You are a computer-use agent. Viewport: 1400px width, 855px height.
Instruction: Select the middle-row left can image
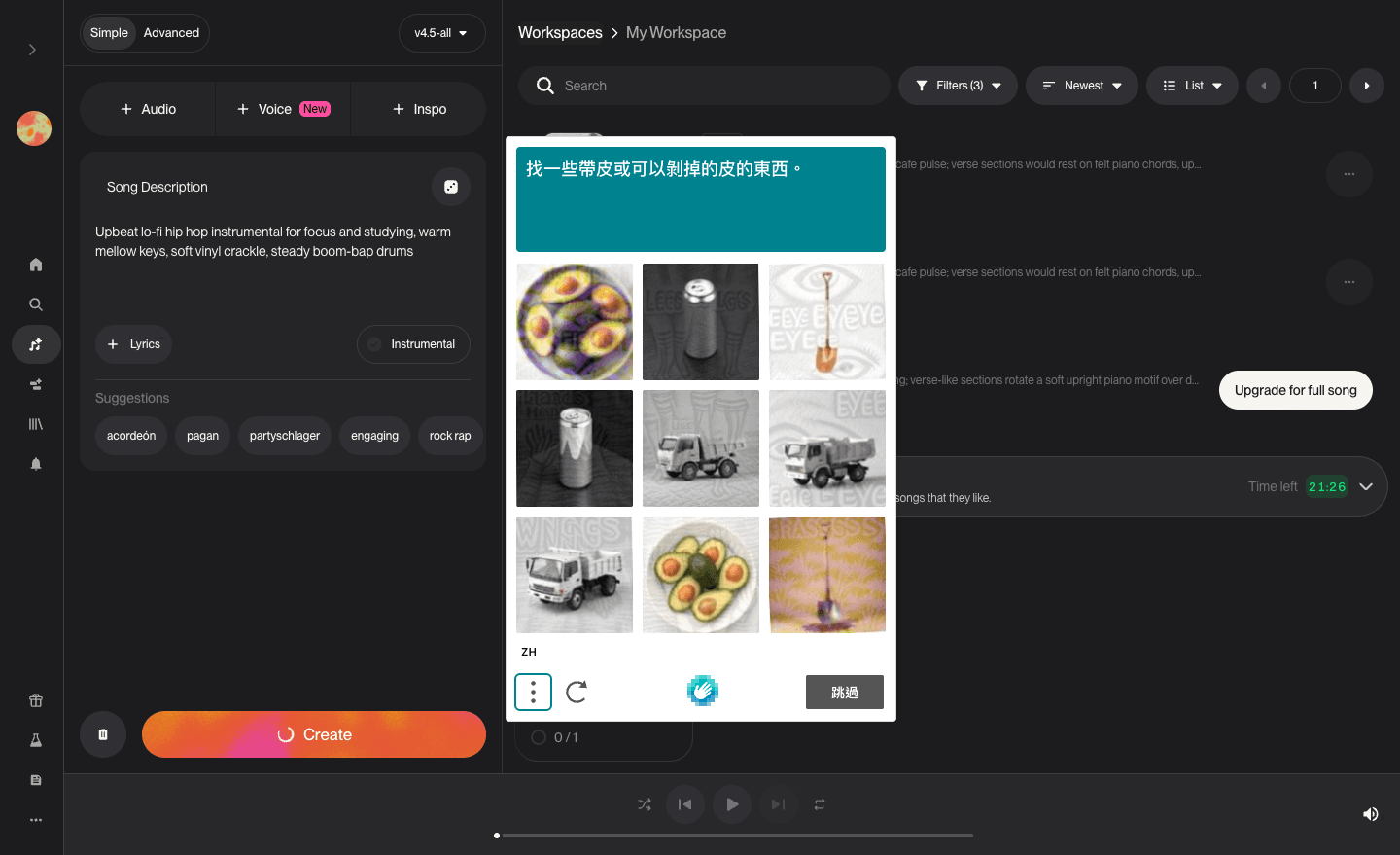coord(575,448)
